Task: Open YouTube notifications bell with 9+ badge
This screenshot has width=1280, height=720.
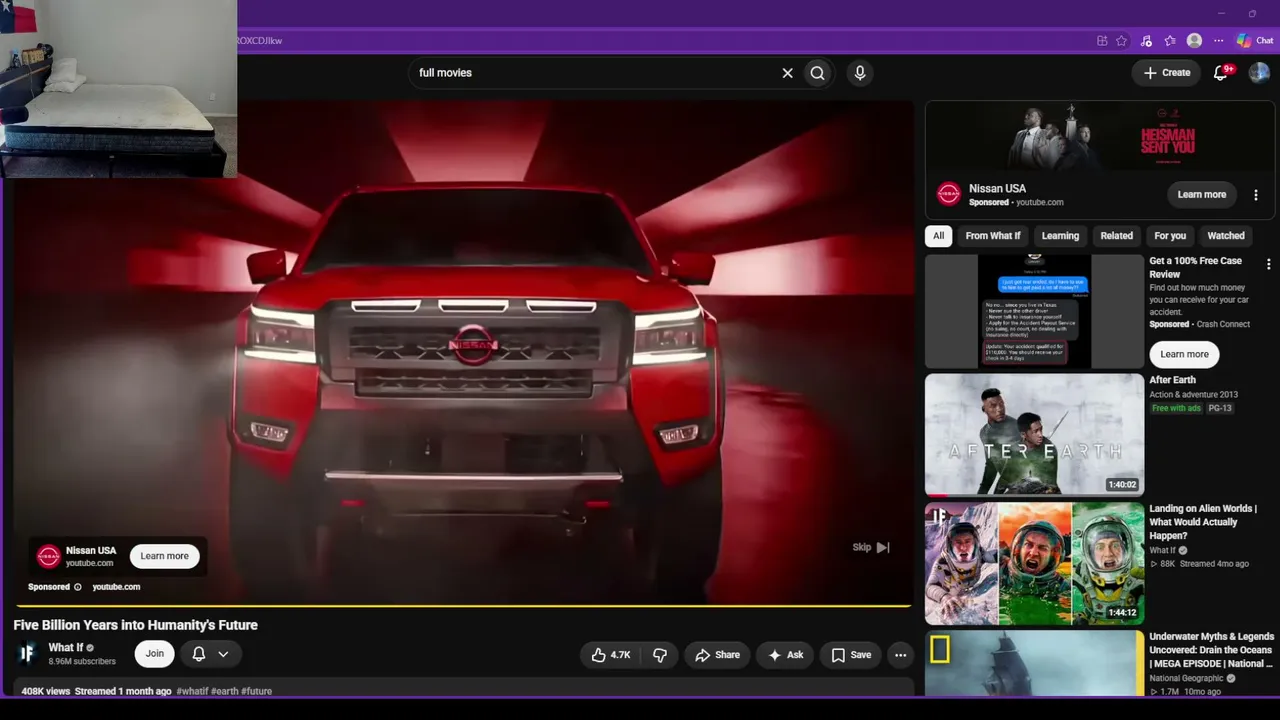Action: (1221, 72)
